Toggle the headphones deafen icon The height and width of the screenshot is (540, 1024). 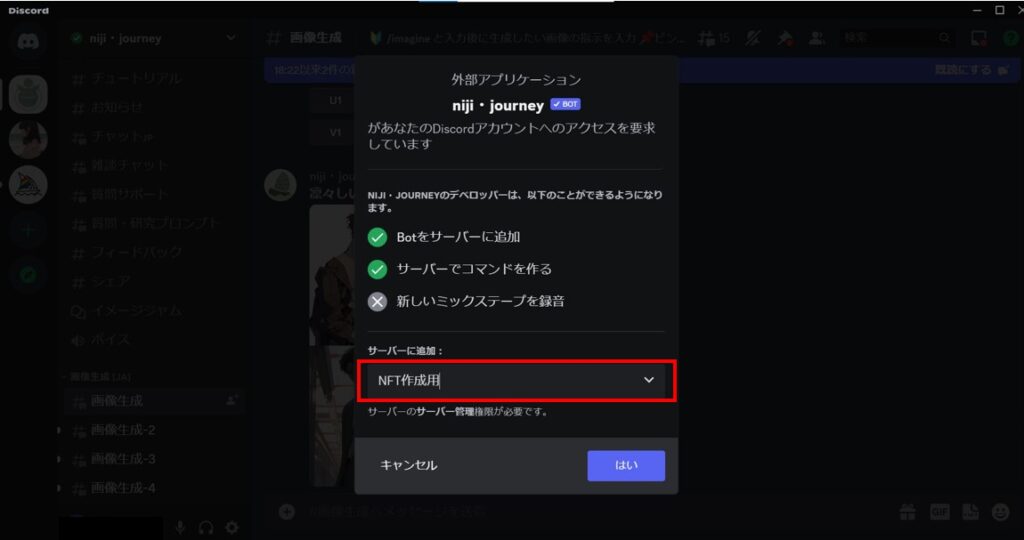coord(206,528)
